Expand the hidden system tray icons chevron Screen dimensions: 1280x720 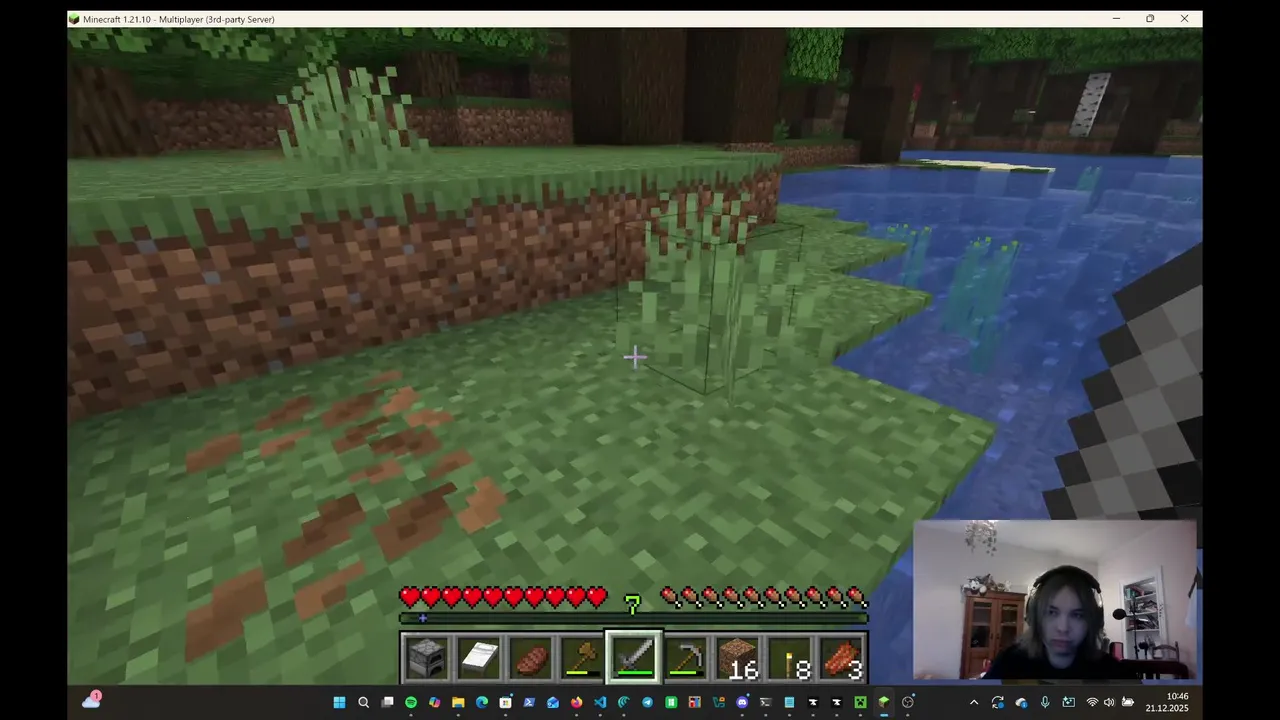pyautogui.click(x=974, y=702)
